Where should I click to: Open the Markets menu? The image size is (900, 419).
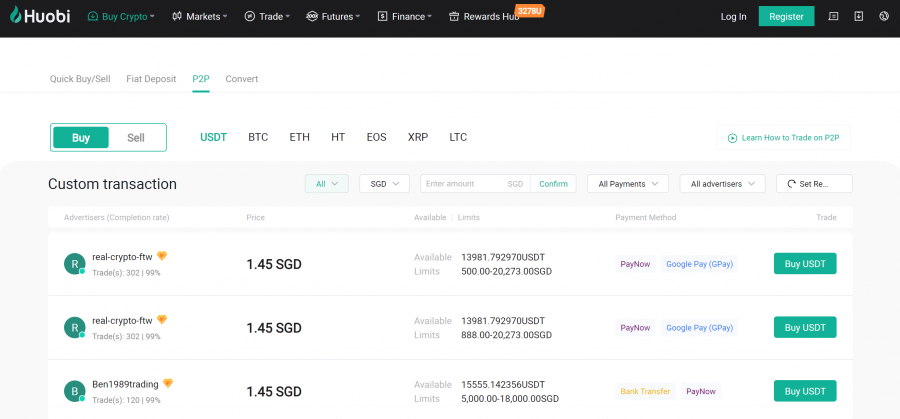tap(199, 17)
